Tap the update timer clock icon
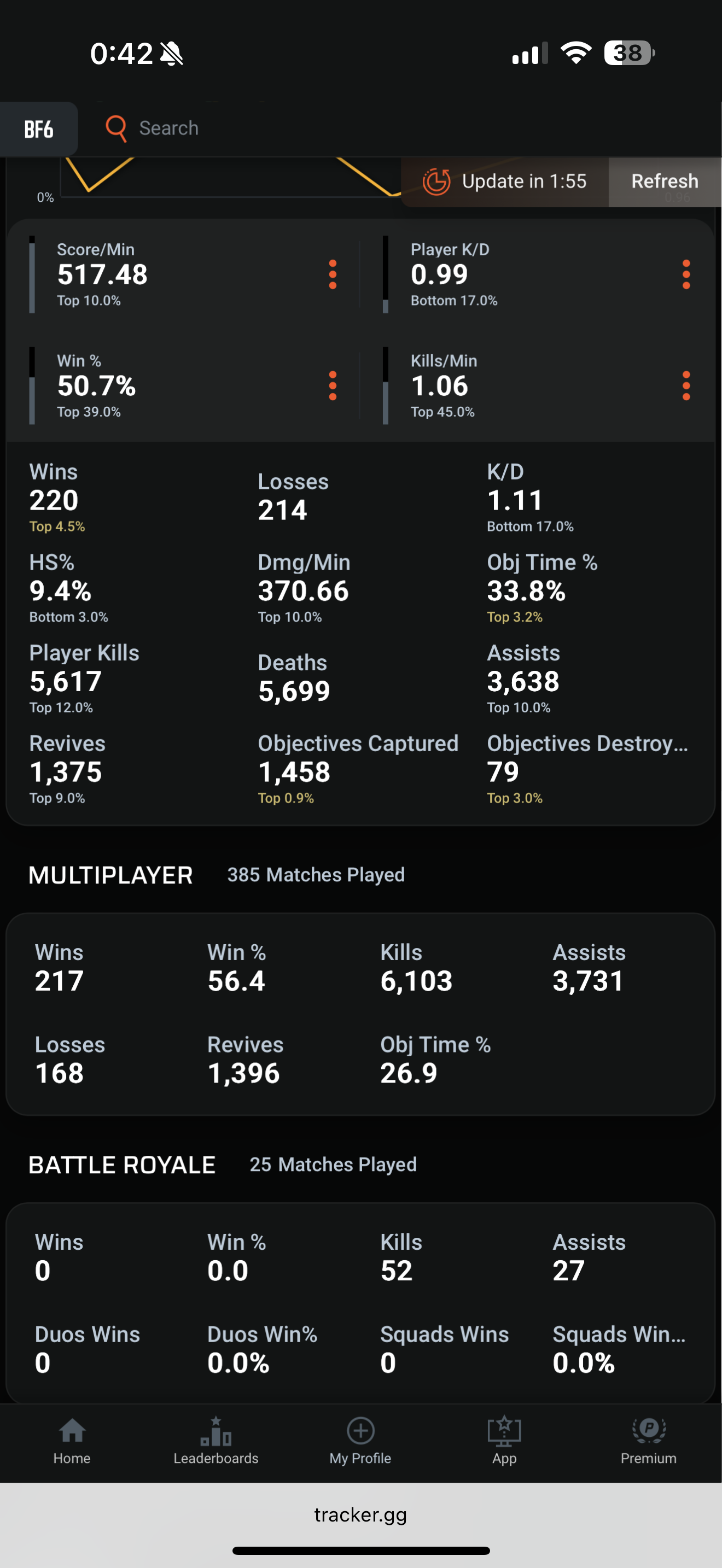 [x=436, y=182]
